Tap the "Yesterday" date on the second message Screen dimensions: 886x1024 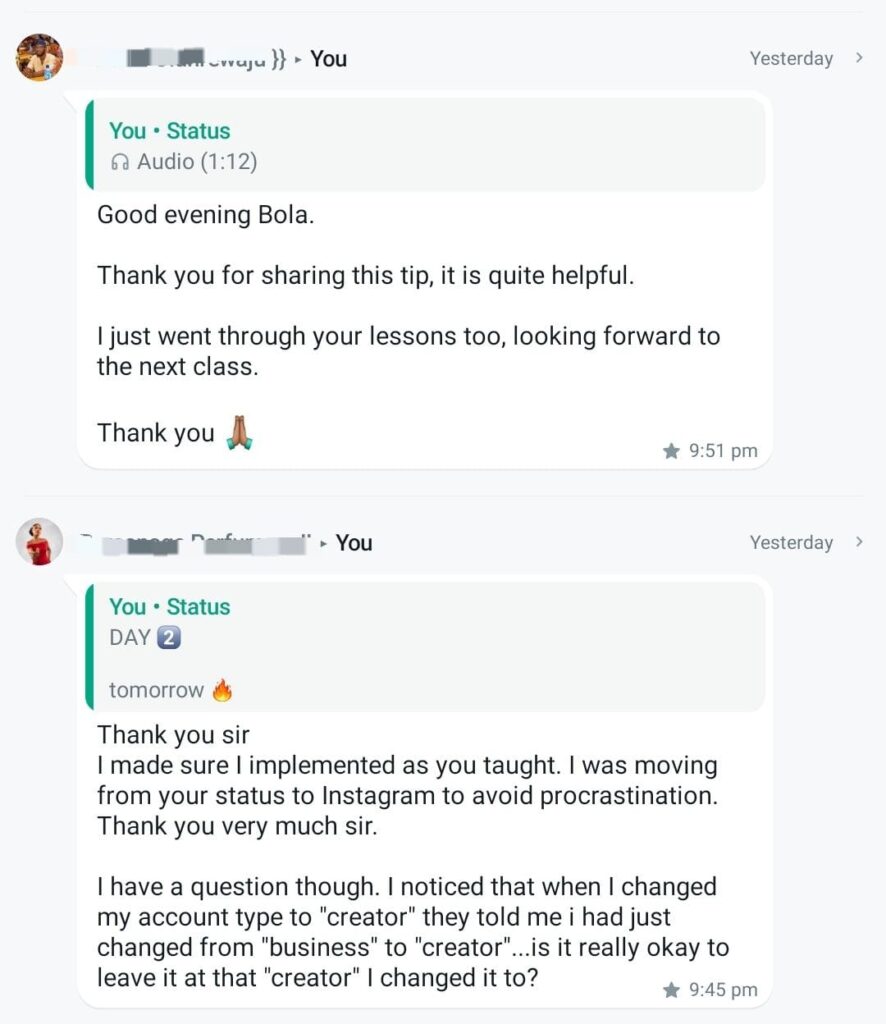791,542
